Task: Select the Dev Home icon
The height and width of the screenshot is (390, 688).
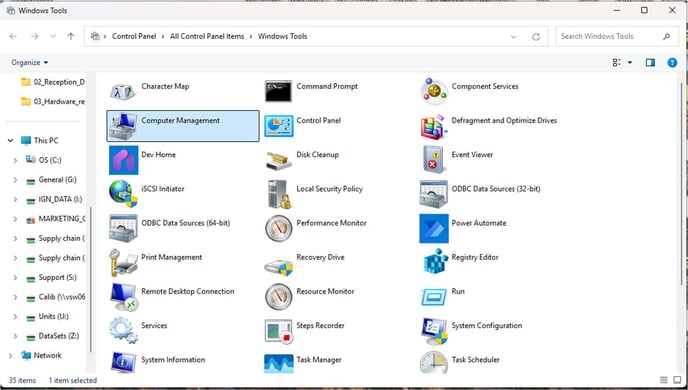Action: coord(123,160)
